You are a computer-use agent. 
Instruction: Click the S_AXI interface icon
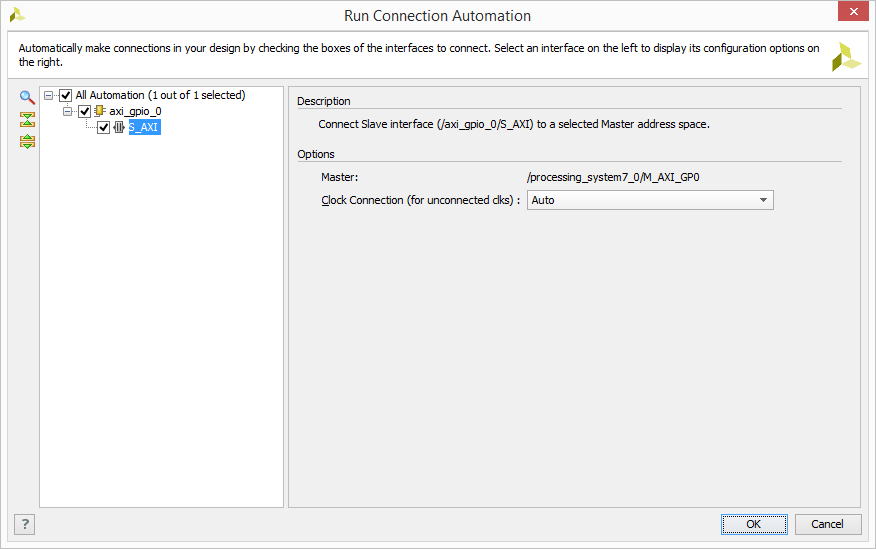click(x=118, y=127)
